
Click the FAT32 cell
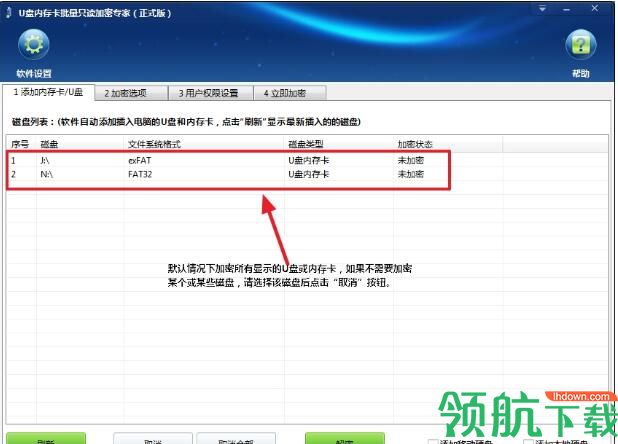[140, 174]
